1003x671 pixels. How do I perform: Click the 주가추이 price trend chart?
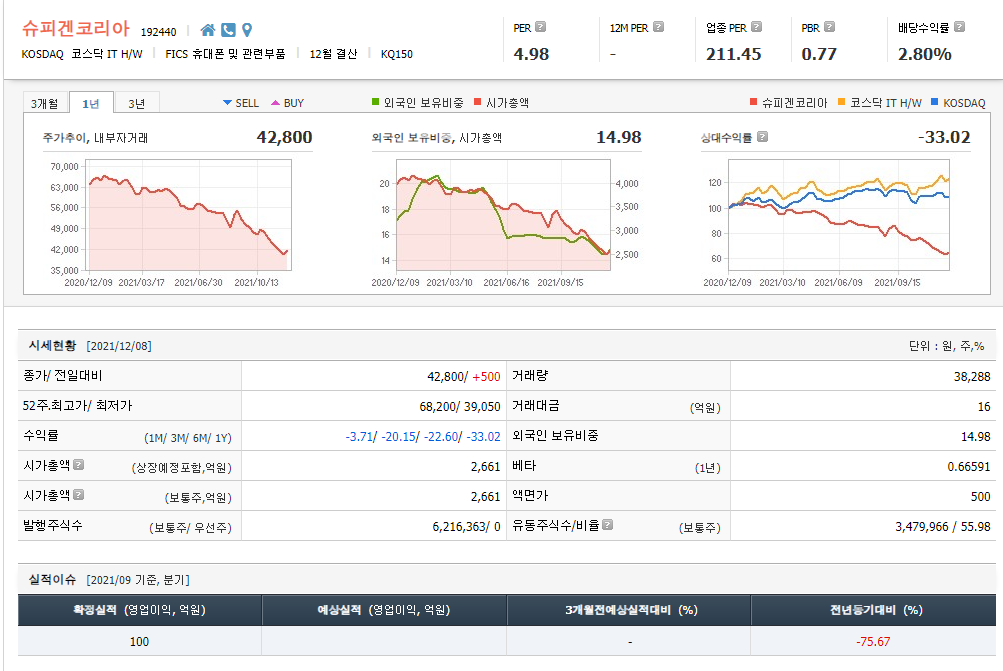point(190,214)
